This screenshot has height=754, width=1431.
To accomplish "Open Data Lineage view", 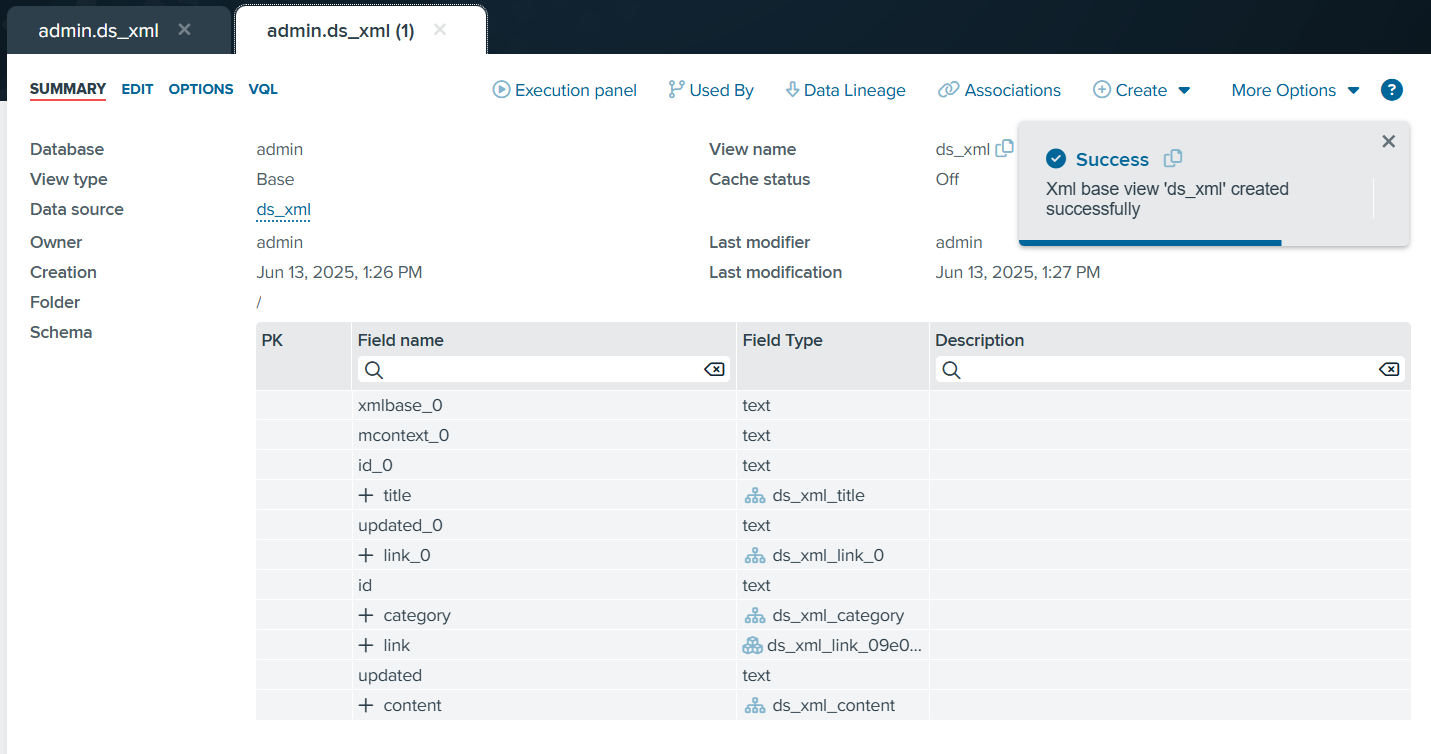I will pos(846,90).
